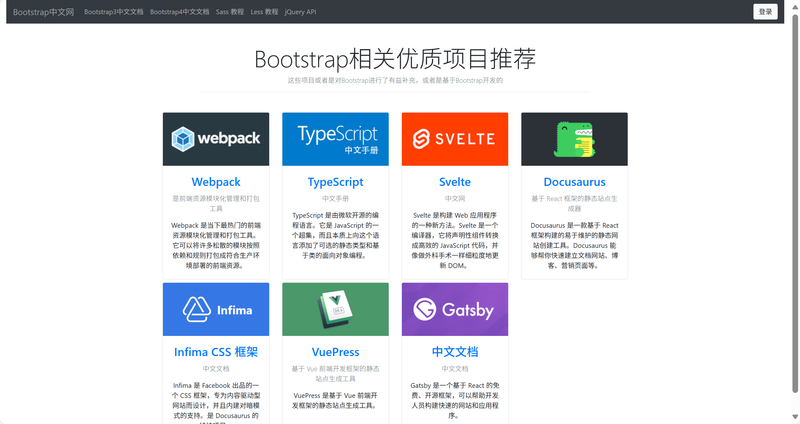800x424 pixels.
Task: Open the TypeScript title link
Action: (335, 182)
